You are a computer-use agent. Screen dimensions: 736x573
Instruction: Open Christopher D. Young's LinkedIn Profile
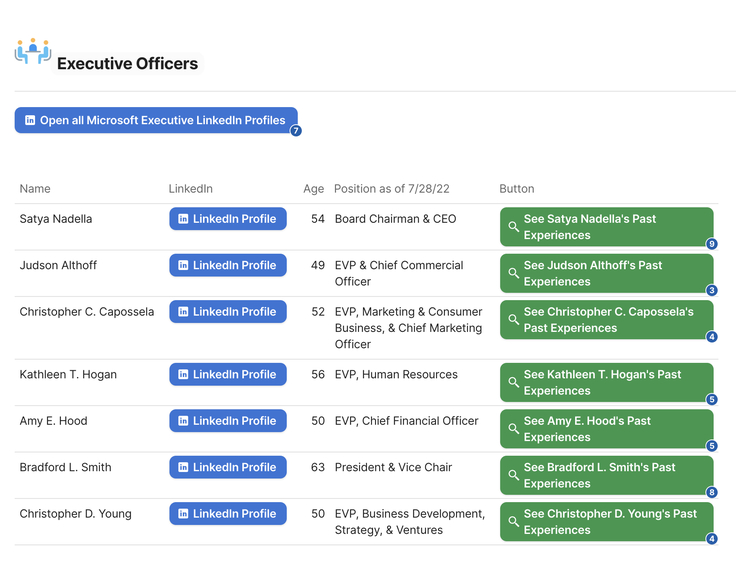tap(228, 514)
